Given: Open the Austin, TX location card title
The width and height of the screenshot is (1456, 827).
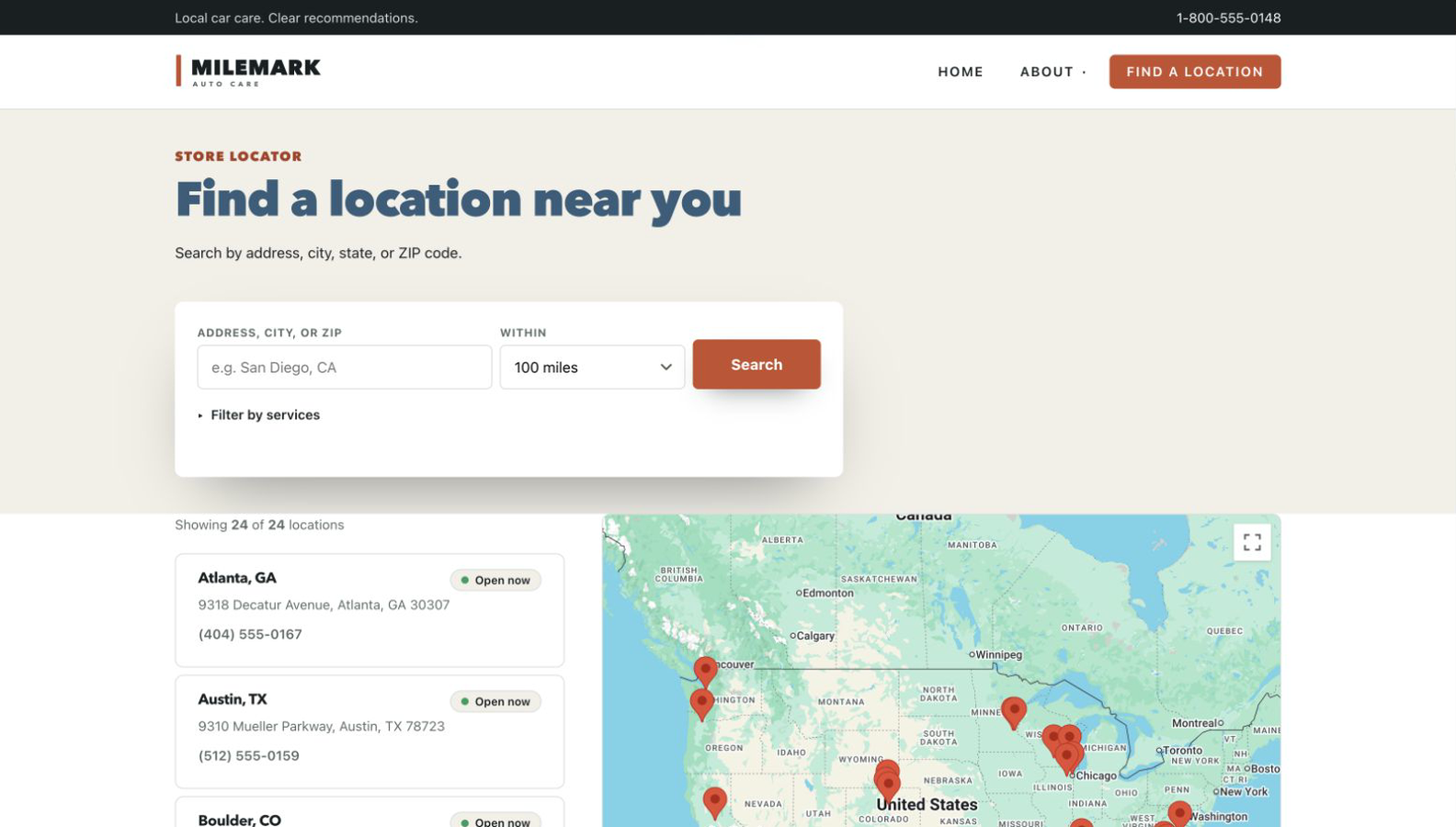Looking at the screenshot, I should (x=233, y=699).
